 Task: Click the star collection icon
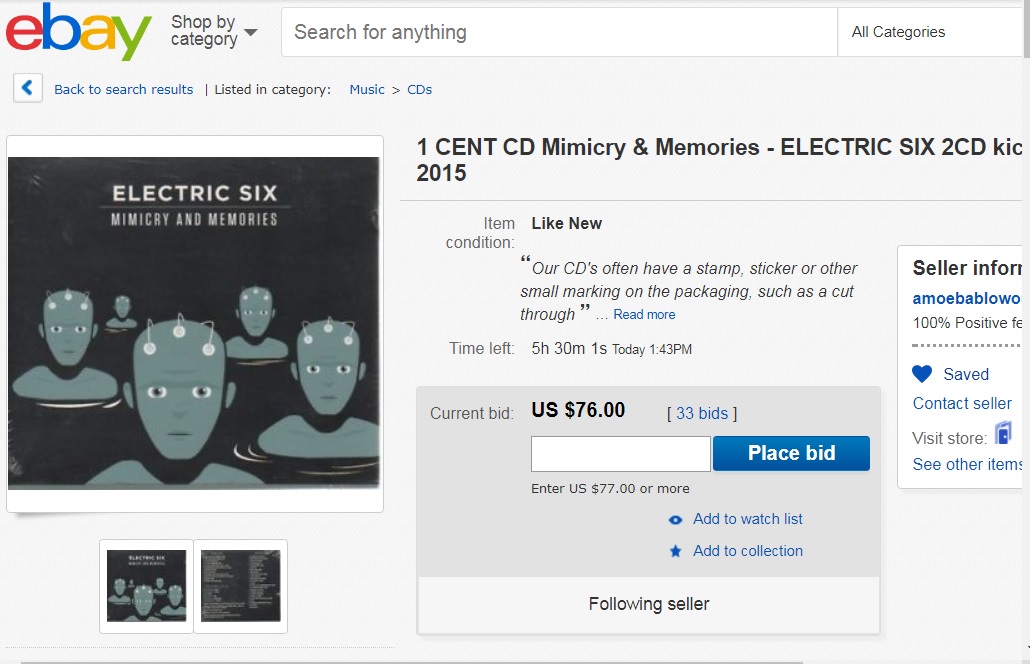pyautogui.click(x=675, y=551)
